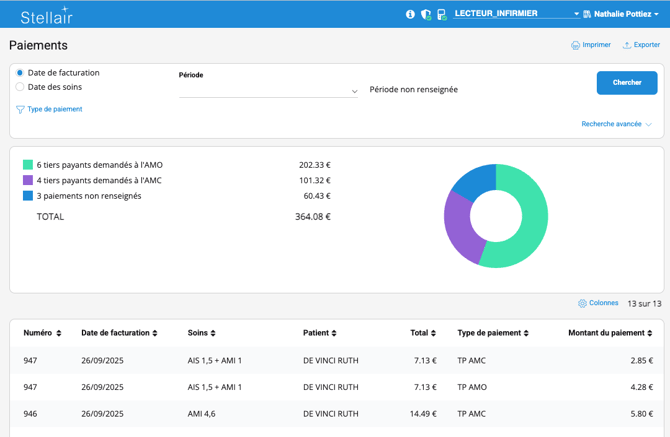Click the shield status icon

click(x=426, y=14)
